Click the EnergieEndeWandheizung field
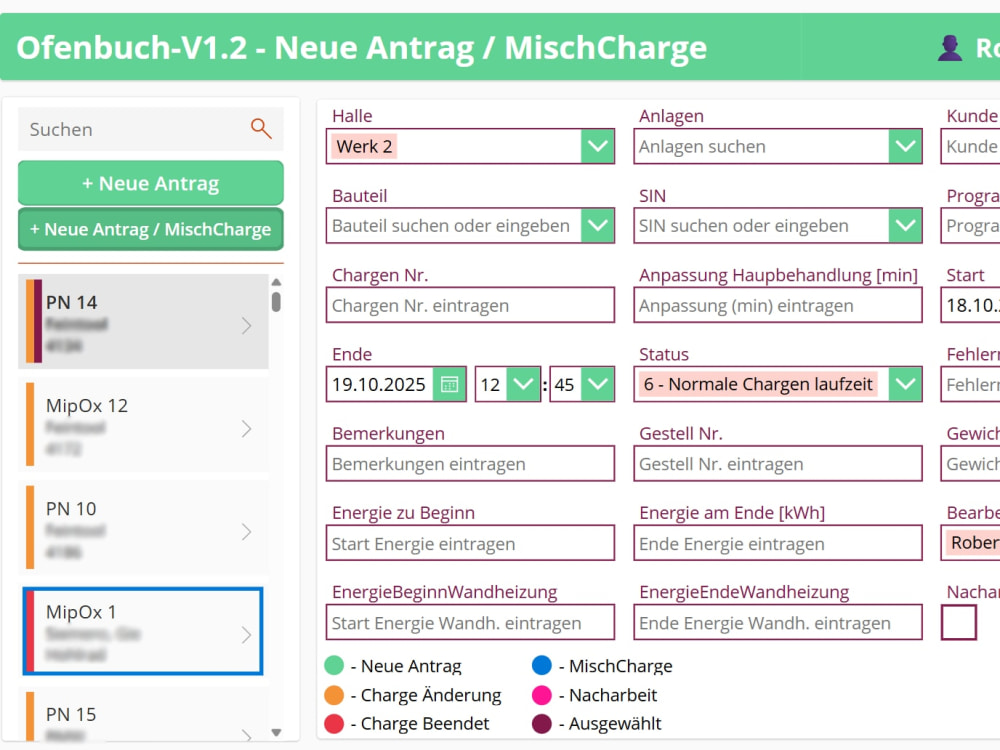Viewport: 1000px width, 750px height. pos(777,622)
